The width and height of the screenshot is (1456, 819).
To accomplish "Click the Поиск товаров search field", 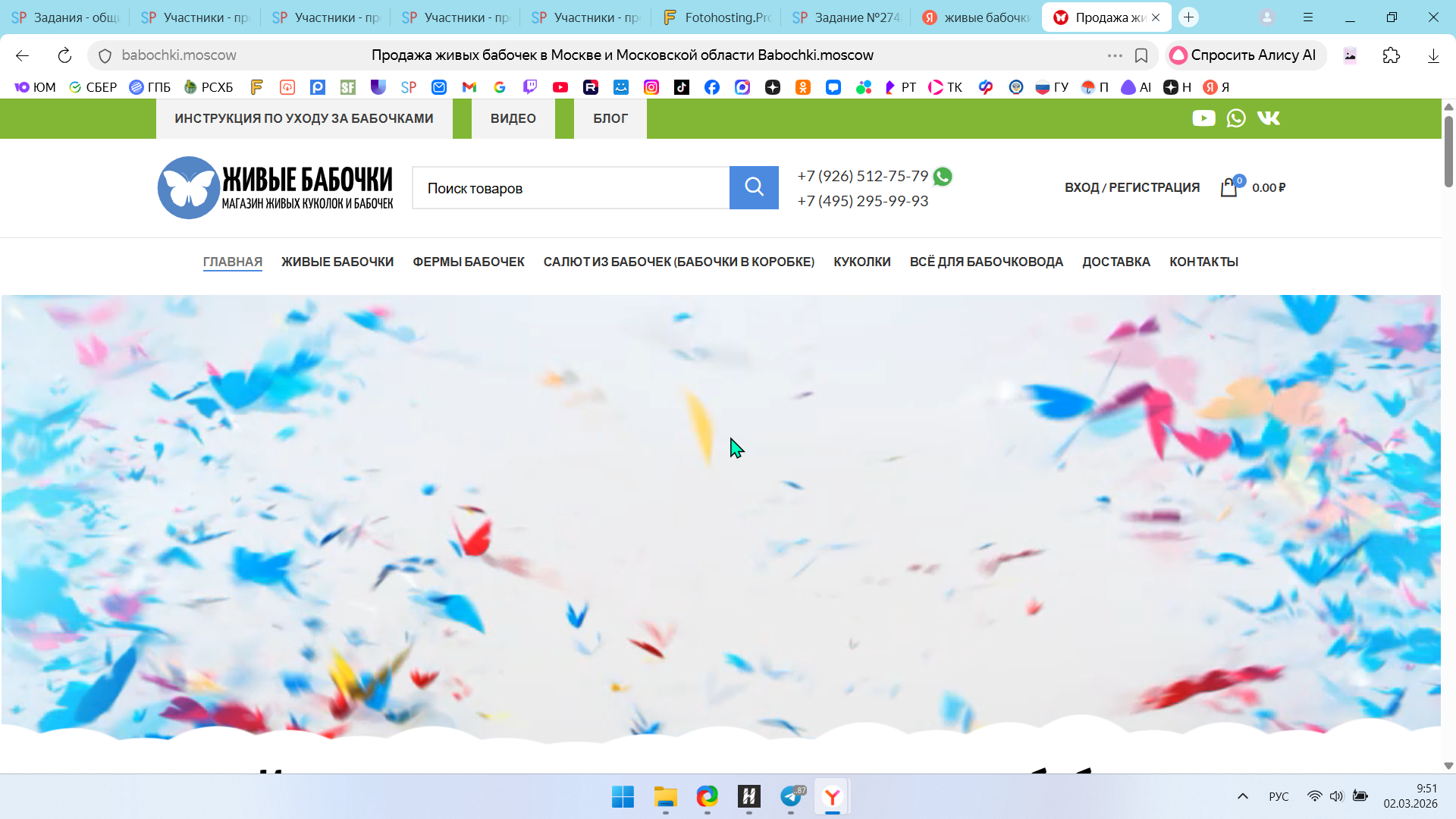I will click(x=570, y=188).
